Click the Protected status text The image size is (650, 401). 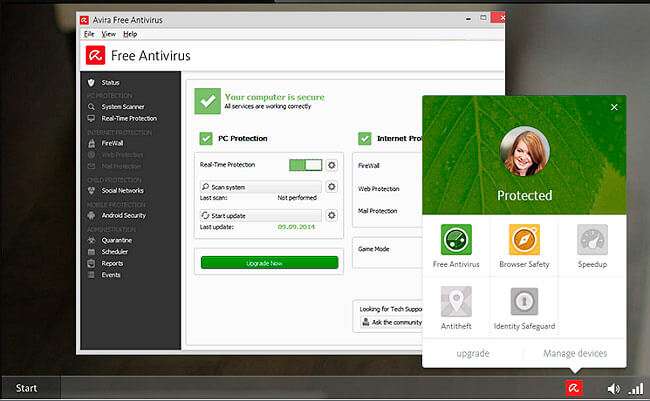(524, 195)
